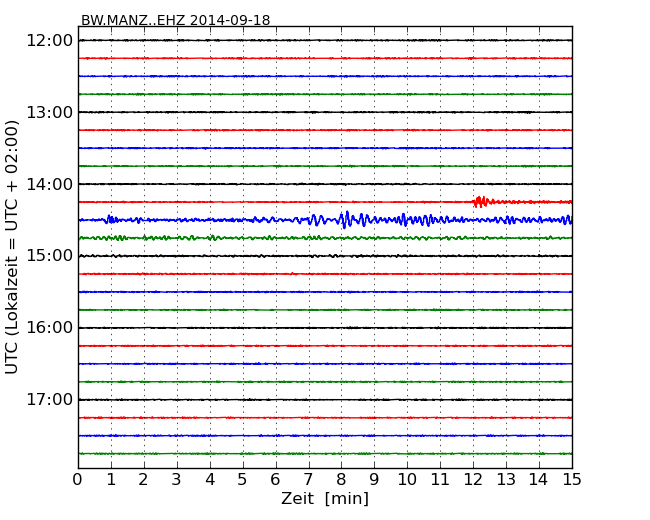Click x-axis tick label 10

coord(407,480)
